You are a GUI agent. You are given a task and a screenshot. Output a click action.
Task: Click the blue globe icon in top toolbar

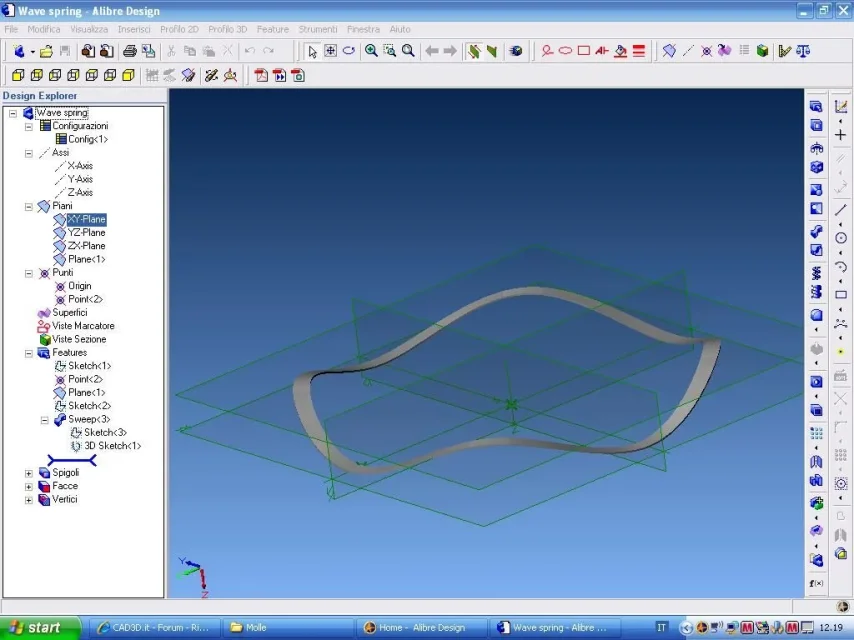516,51
